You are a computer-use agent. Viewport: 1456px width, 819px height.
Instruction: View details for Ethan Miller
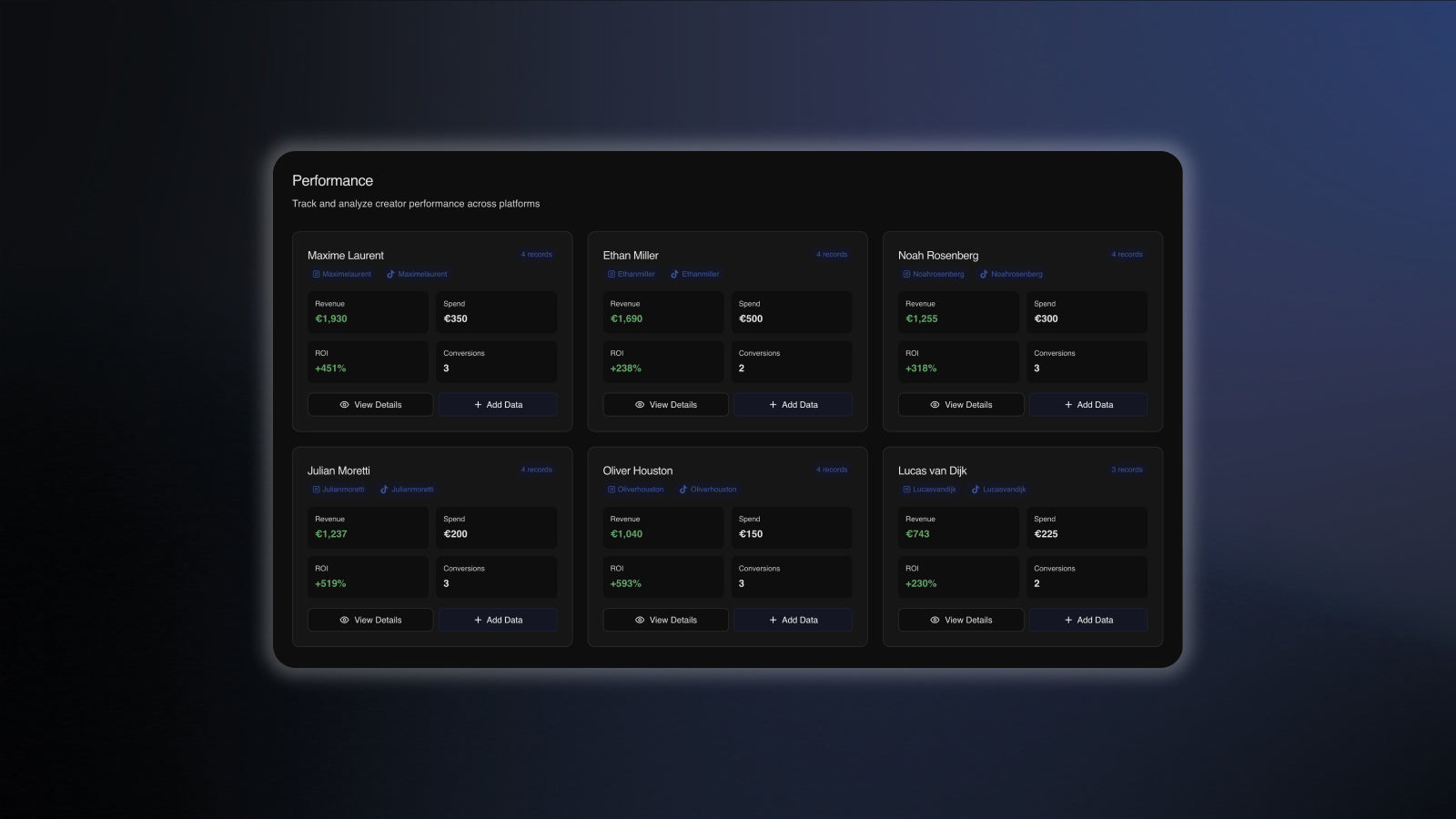click(x=665, y=405)
